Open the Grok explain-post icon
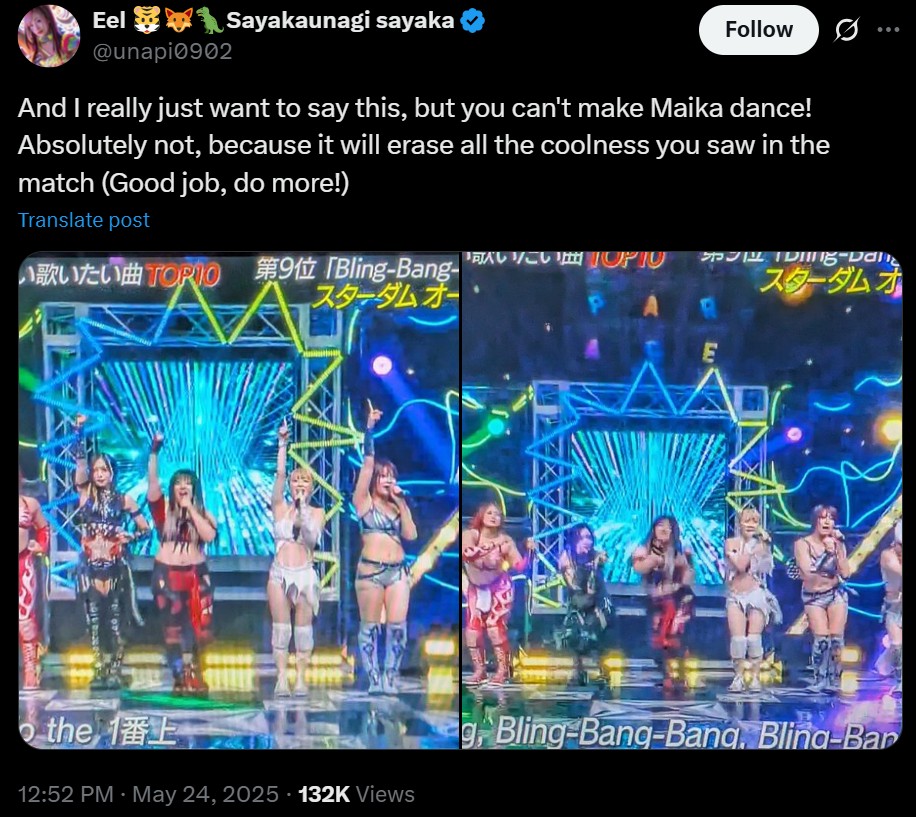916x817 pixels. [846, 29]
